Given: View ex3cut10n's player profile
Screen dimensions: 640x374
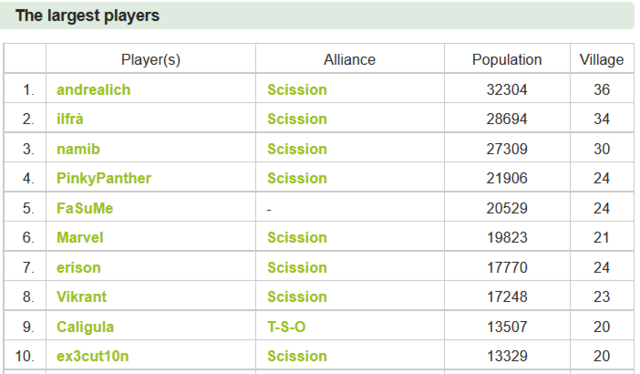Looking at the screenshot, I should click(x=93, y=356).
